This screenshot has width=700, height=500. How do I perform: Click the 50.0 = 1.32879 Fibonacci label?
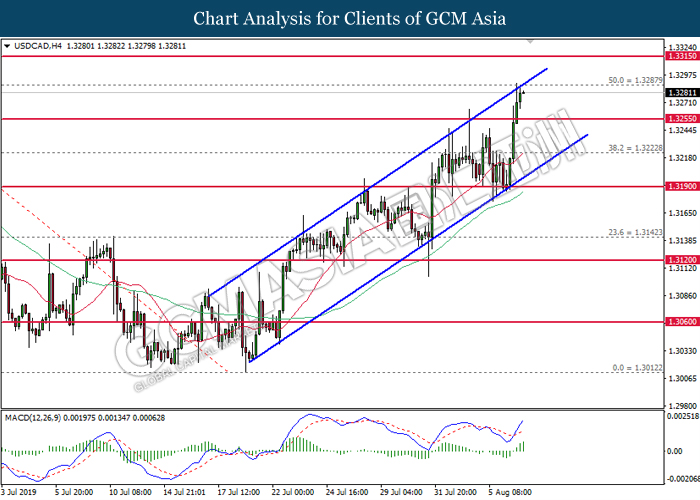pyautogui.click(x=635, y=80)
